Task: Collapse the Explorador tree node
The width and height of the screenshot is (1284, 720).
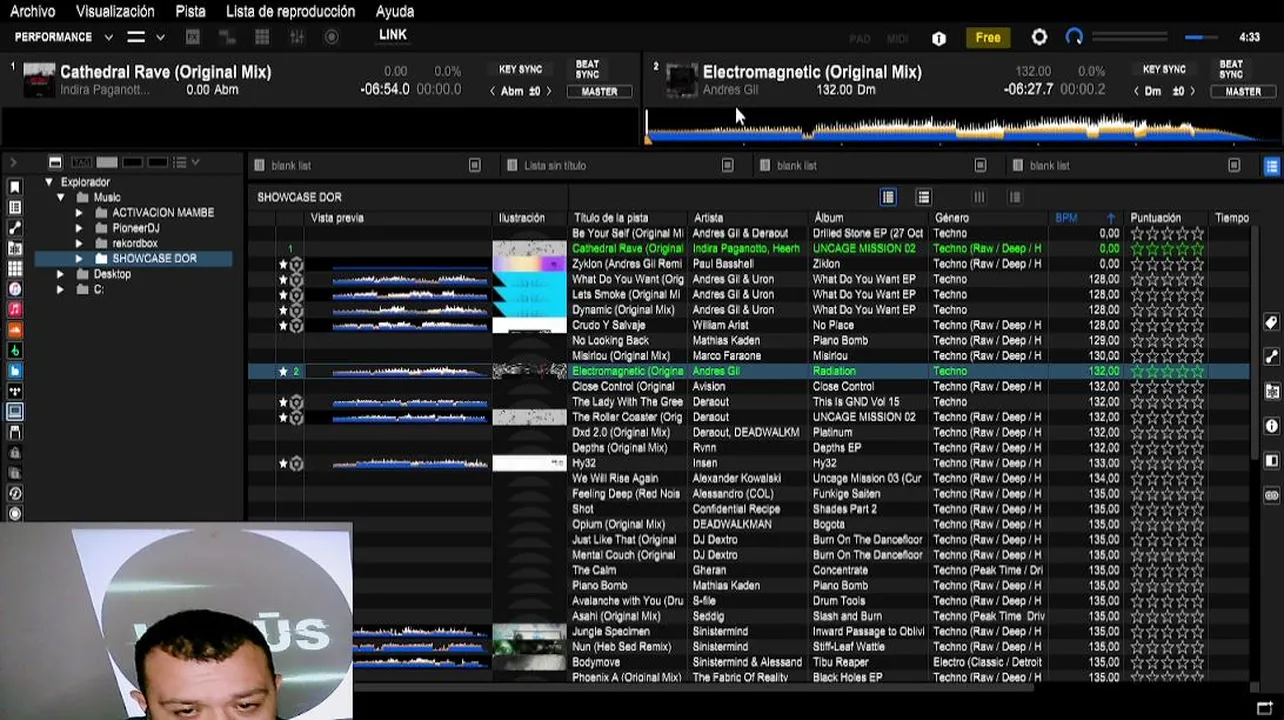Action: click(49, 182)
